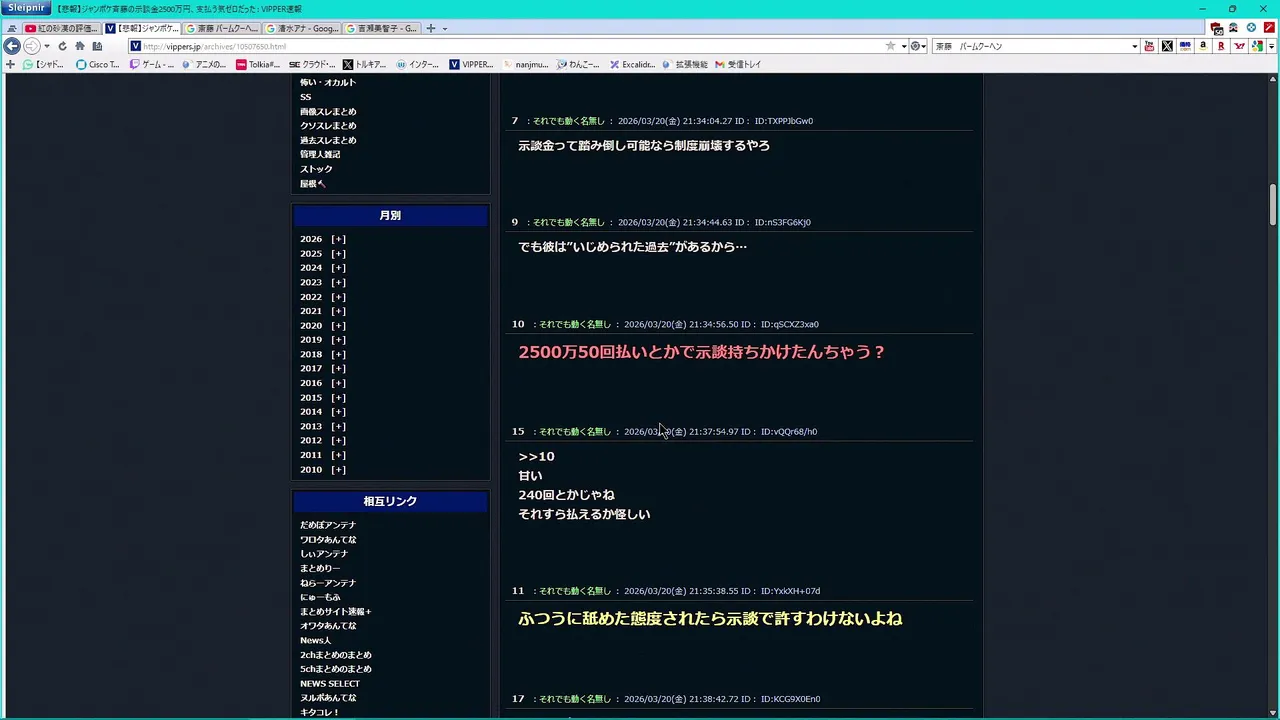The width and height of the screenshot is (1280, 720).
Task: Bookmark this page with the star icon
Action: coord(890,46)
